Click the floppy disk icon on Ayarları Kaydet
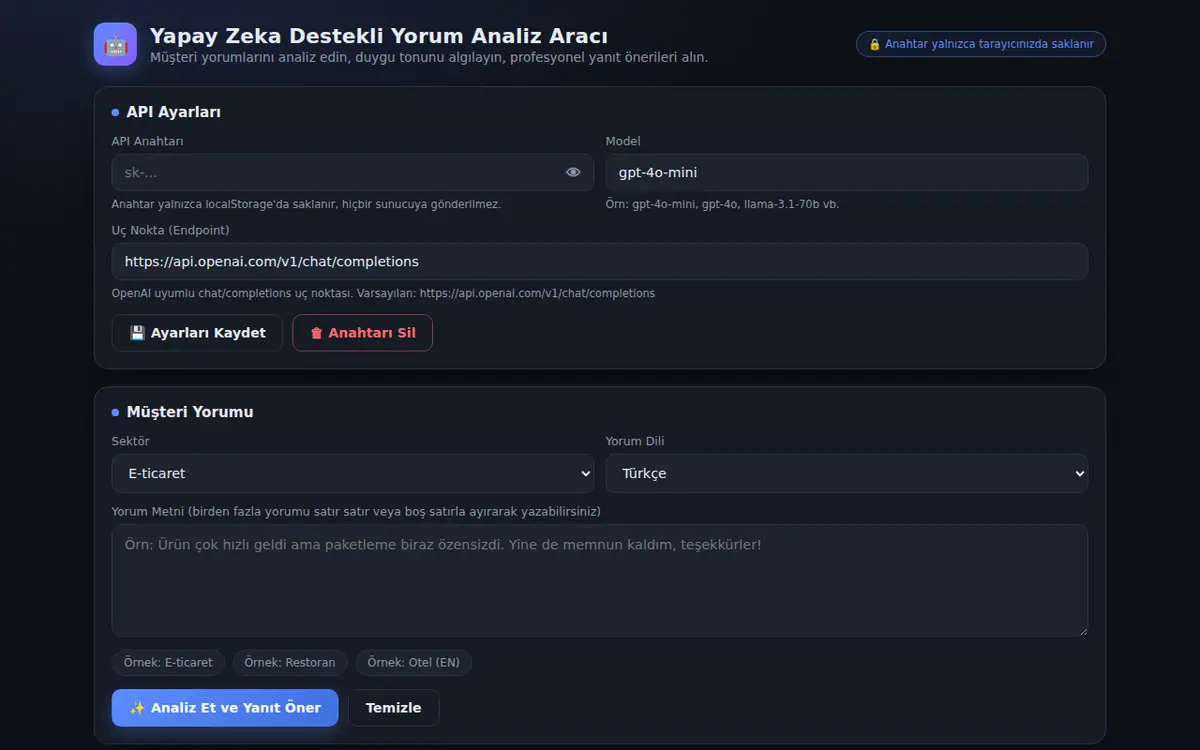 pyautogui.click(x=138, y=333)
